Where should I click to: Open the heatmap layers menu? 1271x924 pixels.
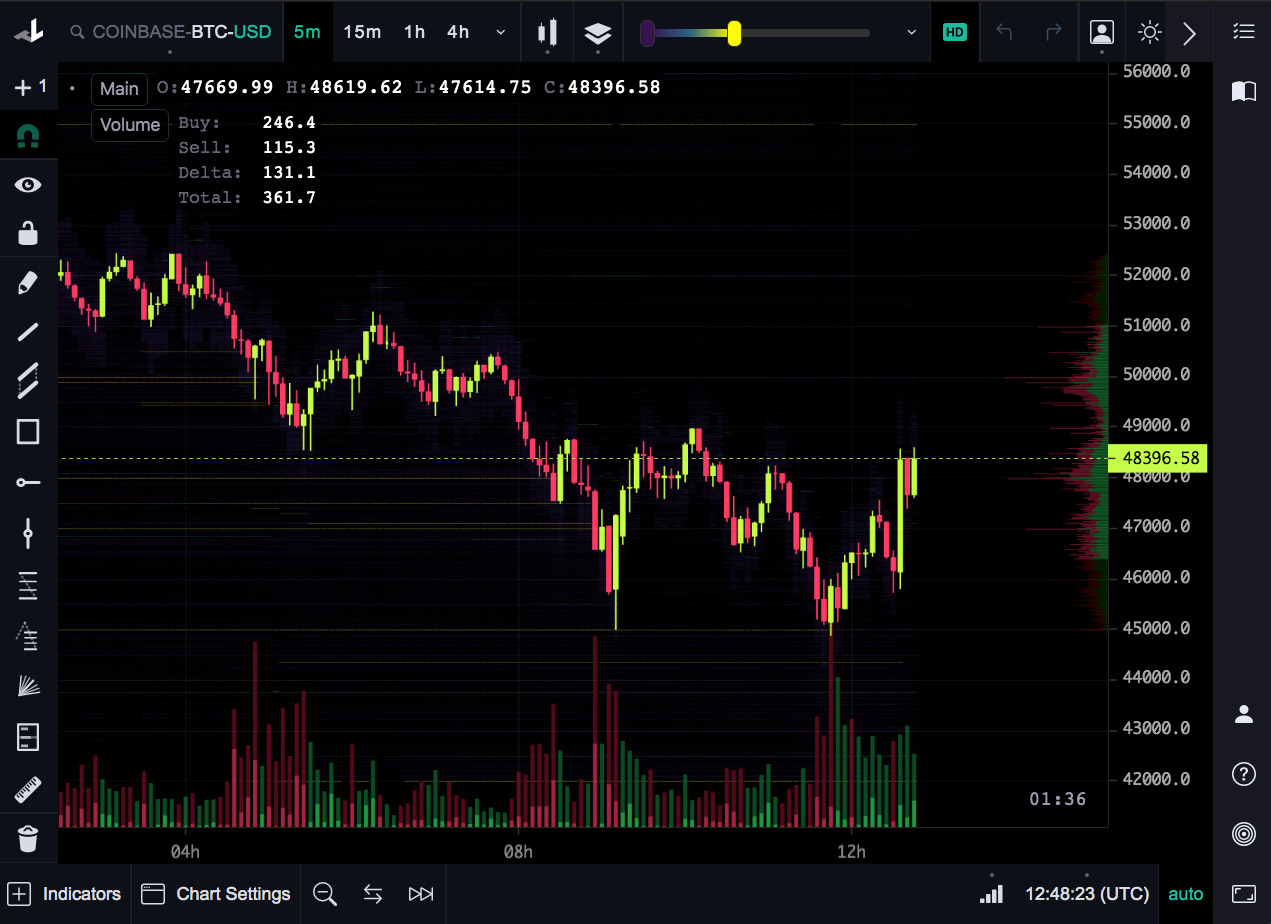pyautogui.click(x=597, y=33)
